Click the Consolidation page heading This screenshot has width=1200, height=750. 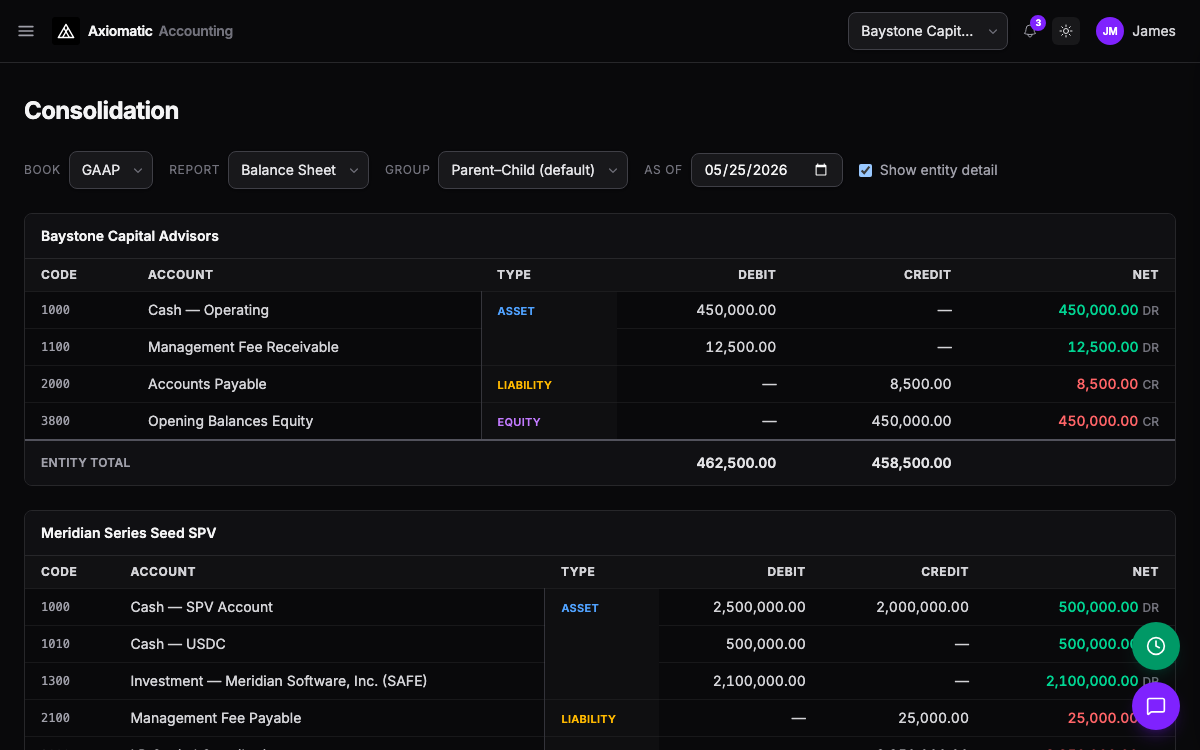click(101, 110)
